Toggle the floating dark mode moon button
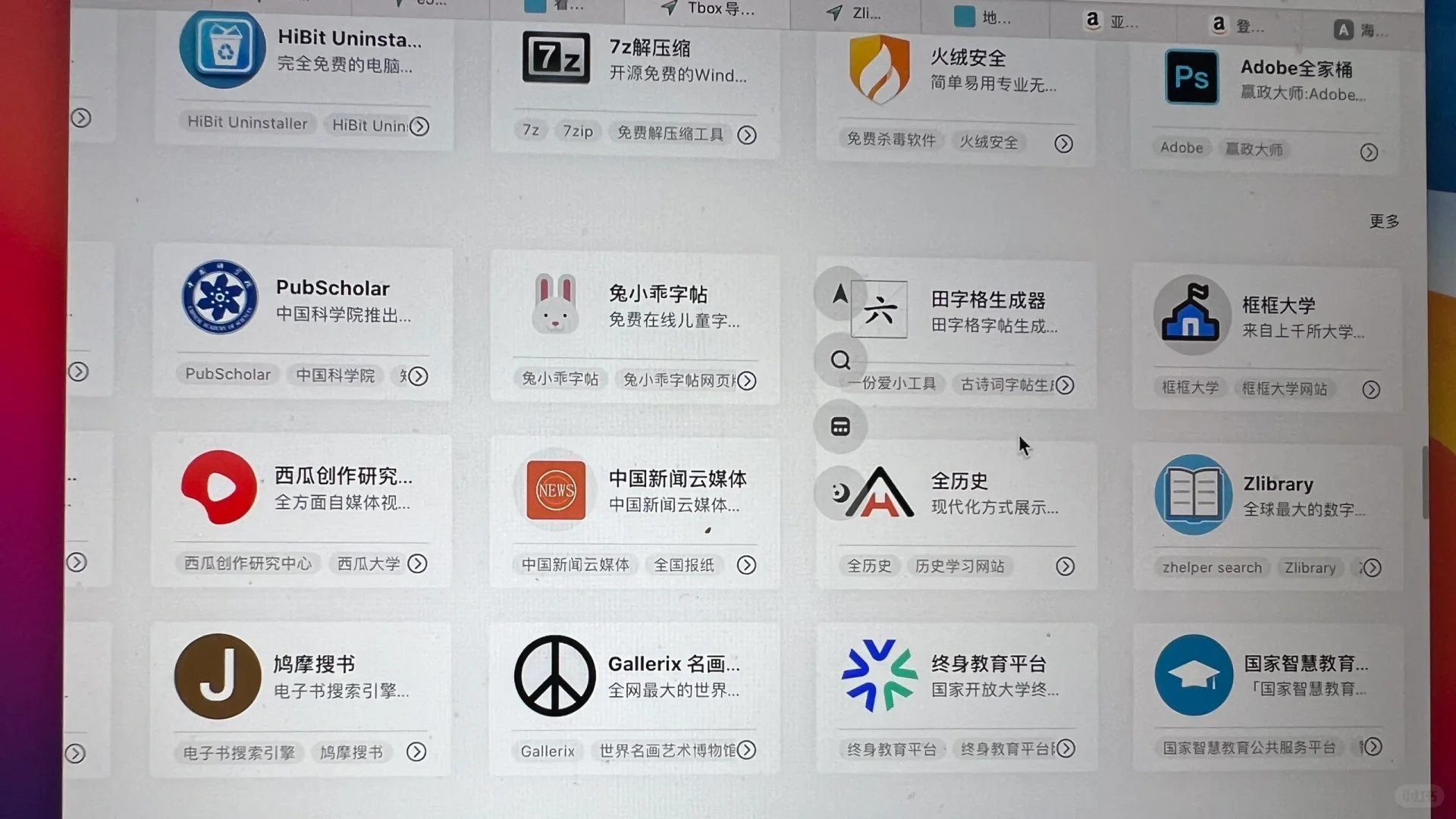 tap(839, 493)
